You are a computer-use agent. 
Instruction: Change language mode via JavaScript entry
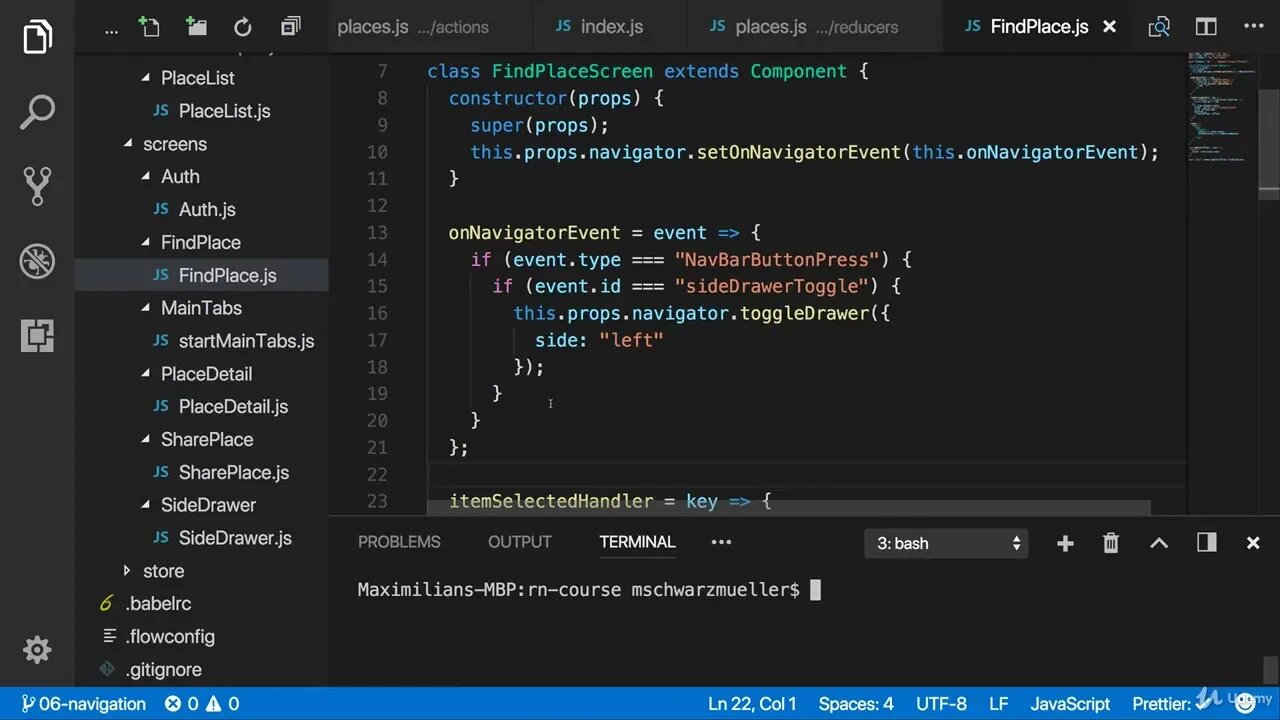1070,704
